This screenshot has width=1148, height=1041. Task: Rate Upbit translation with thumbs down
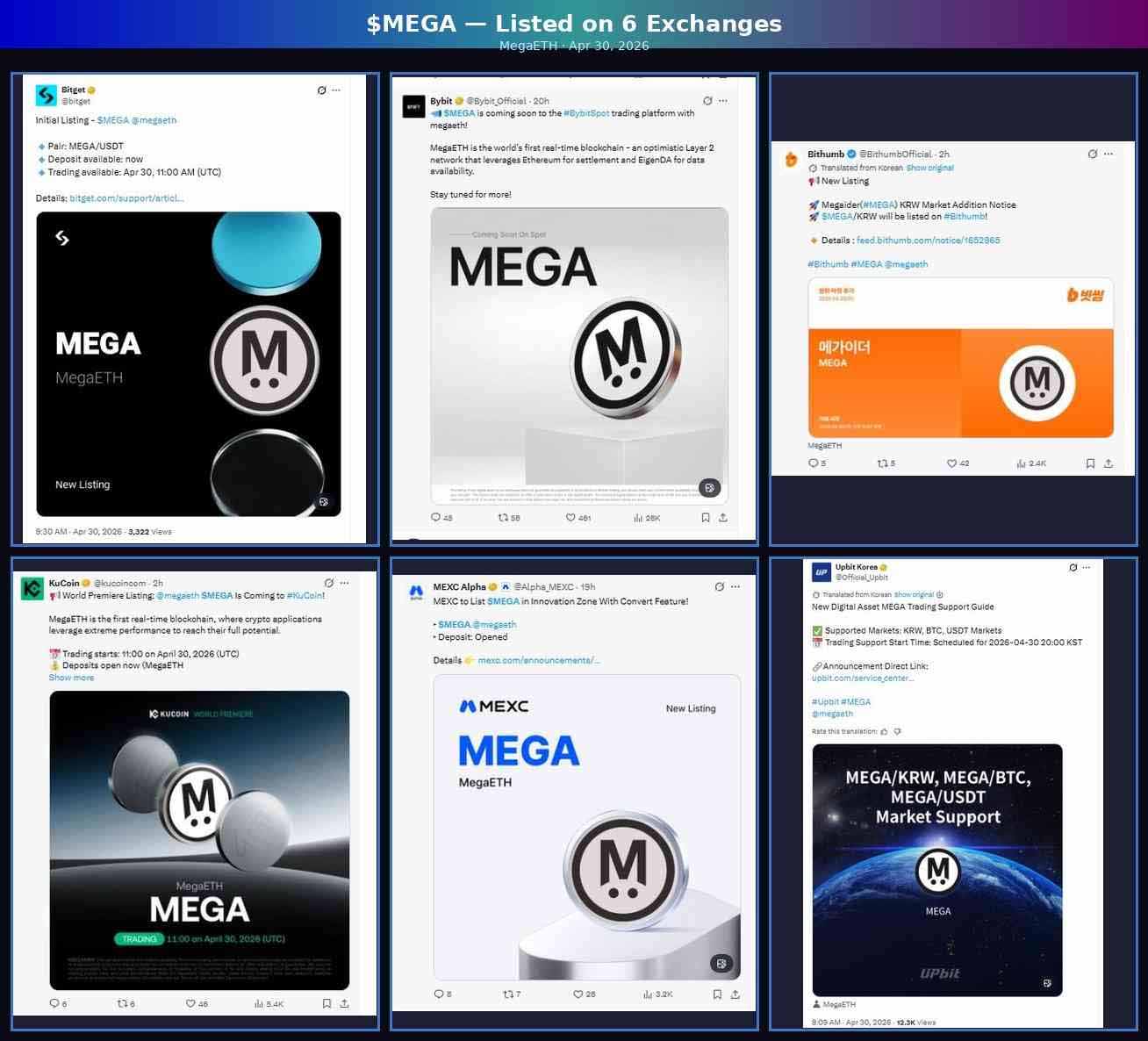(897, 731)
